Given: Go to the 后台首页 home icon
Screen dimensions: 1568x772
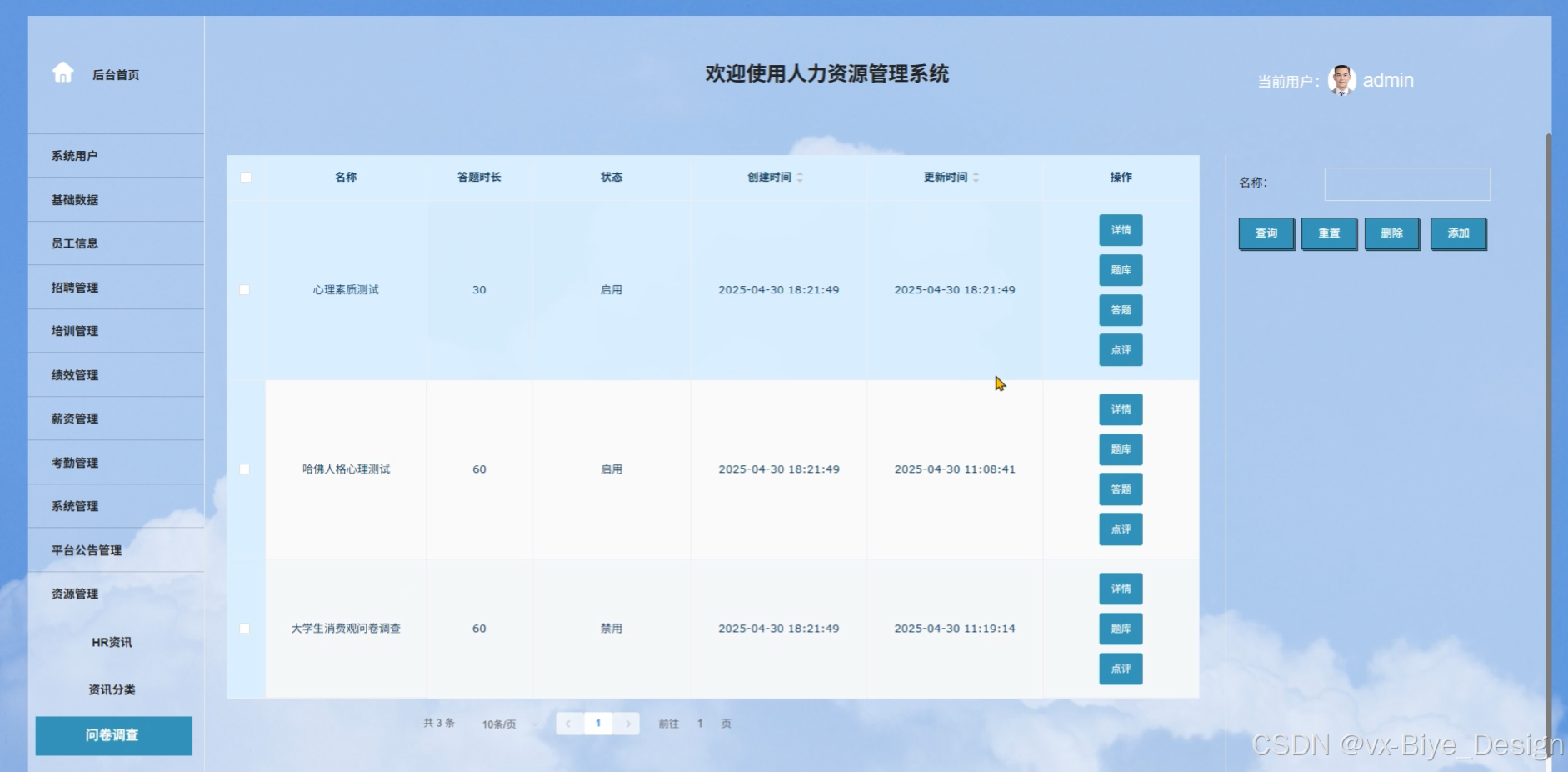Looking at the screenshot, I should (x=63, y=73).
